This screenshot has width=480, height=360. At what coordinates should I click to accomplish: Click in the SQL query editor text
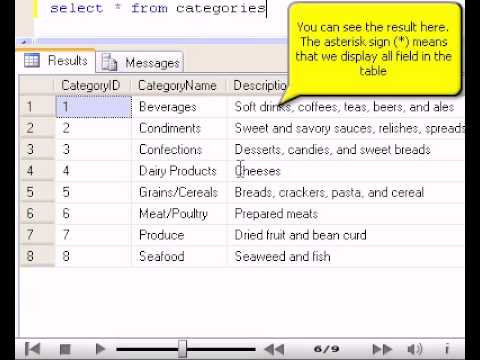click(x=157, y=8)
